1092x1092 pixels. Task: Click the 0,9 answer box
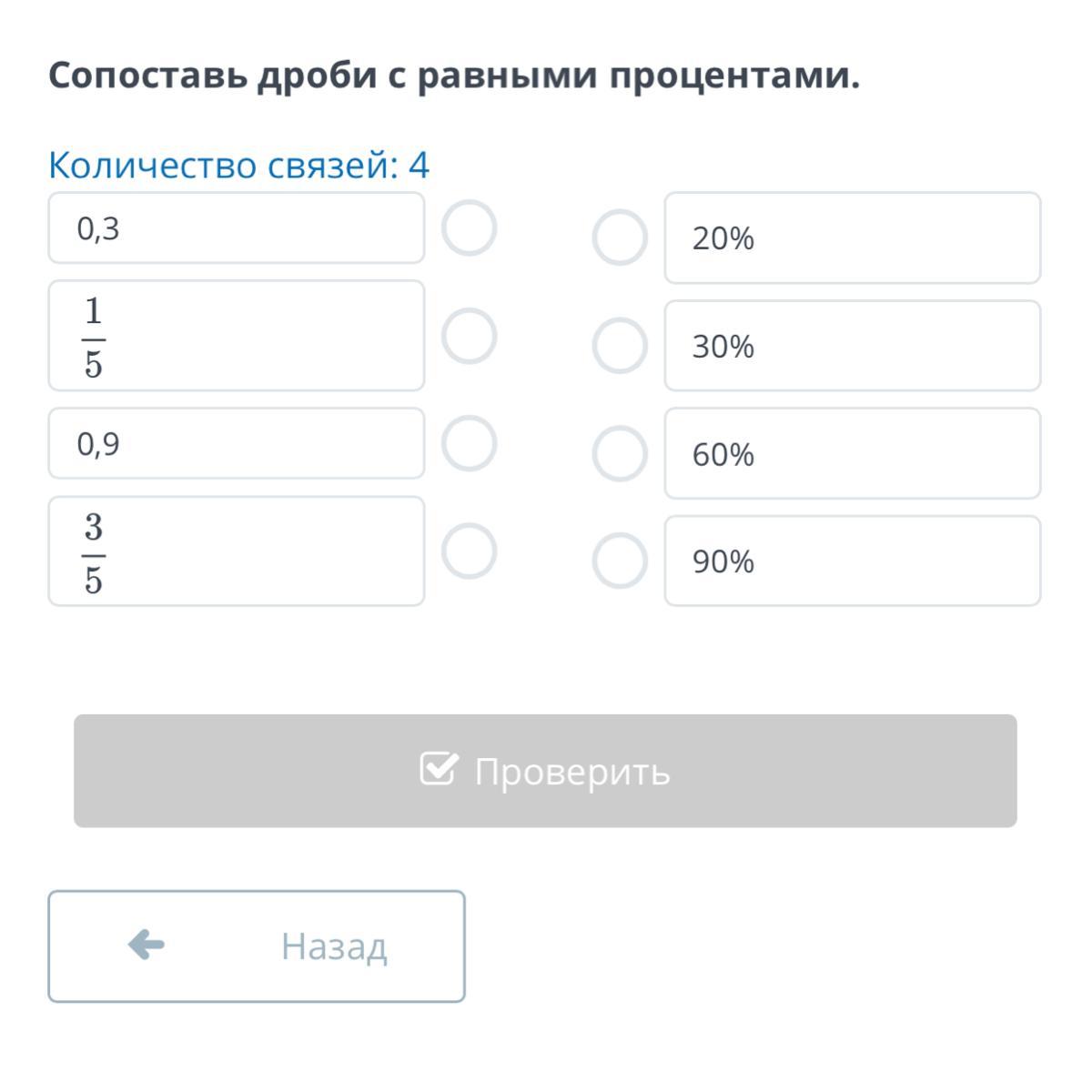[236, 444]
